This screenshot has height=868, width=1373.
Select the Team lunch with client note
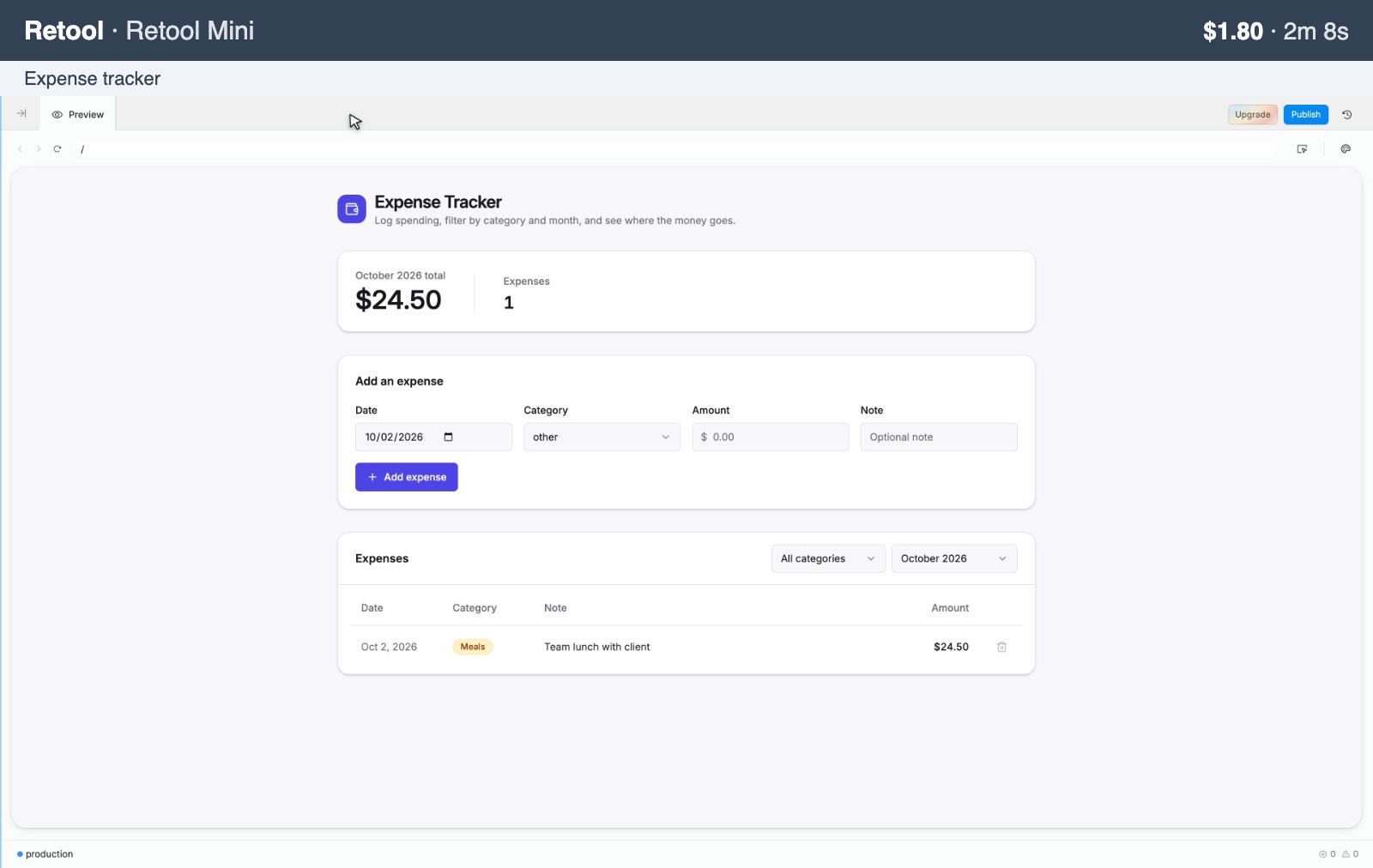coord(597,647)
